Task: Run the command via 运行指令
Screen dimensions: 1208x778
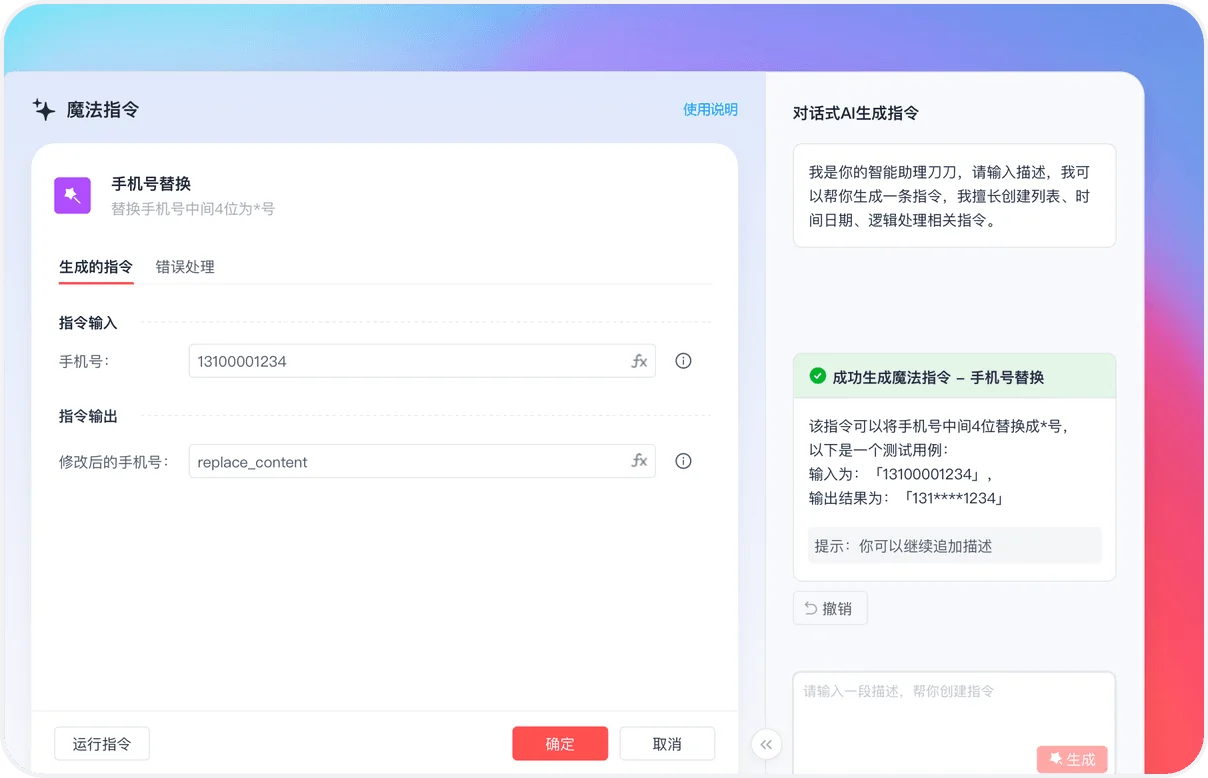Action: coord(101,743)
